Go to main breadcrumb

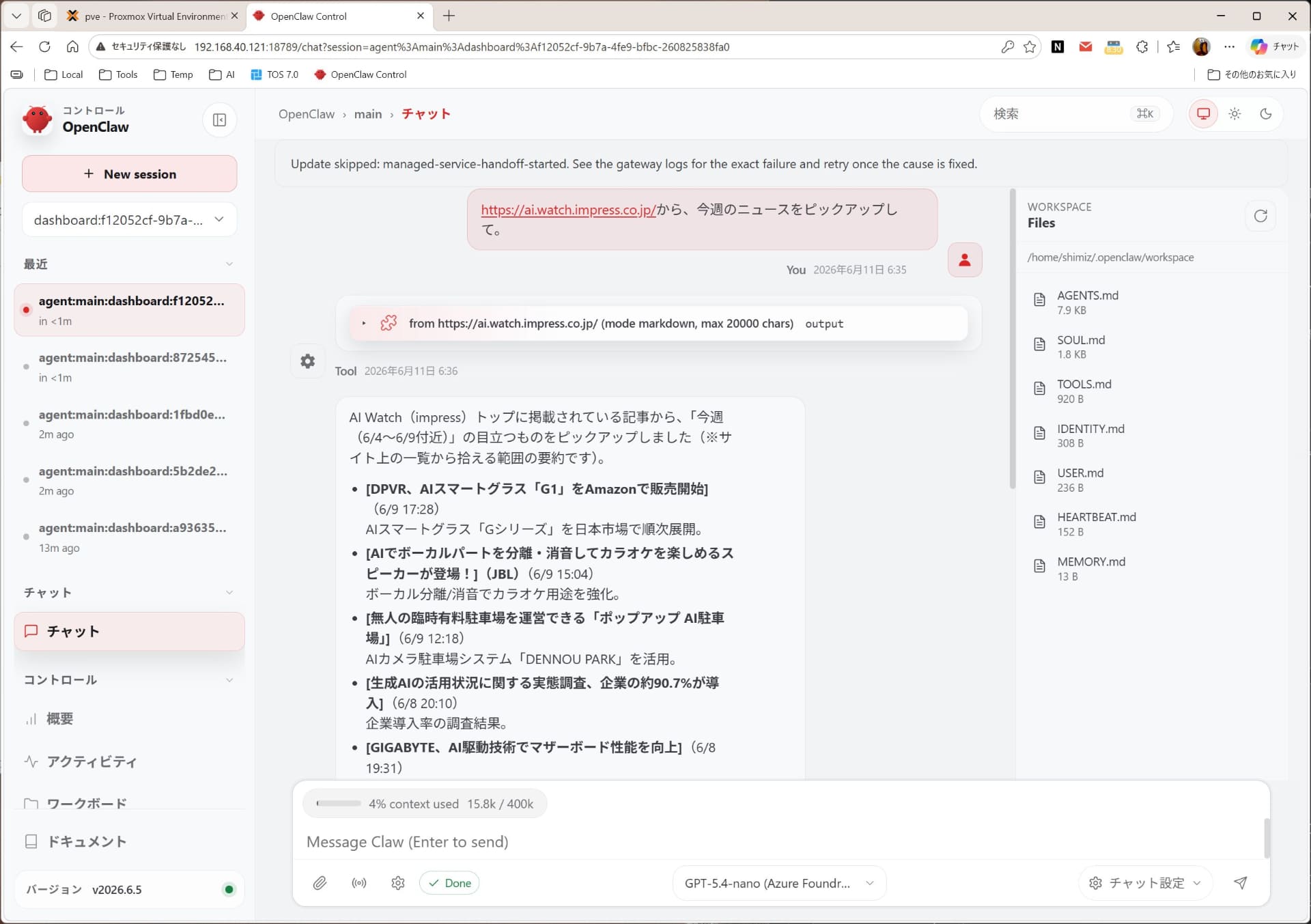[x=368, y=114]
